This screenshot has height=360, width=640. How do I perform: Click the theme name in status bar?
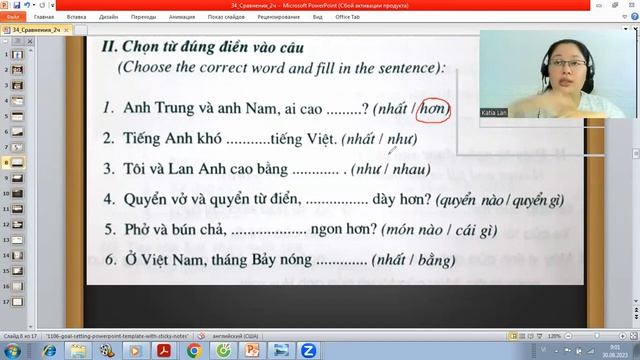(x=117, y=336)
